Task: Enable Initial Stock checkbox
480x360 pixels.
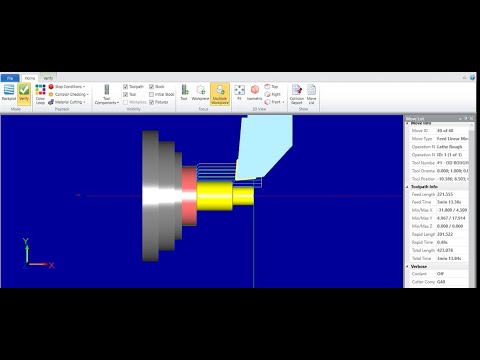Action: [152, 94]
